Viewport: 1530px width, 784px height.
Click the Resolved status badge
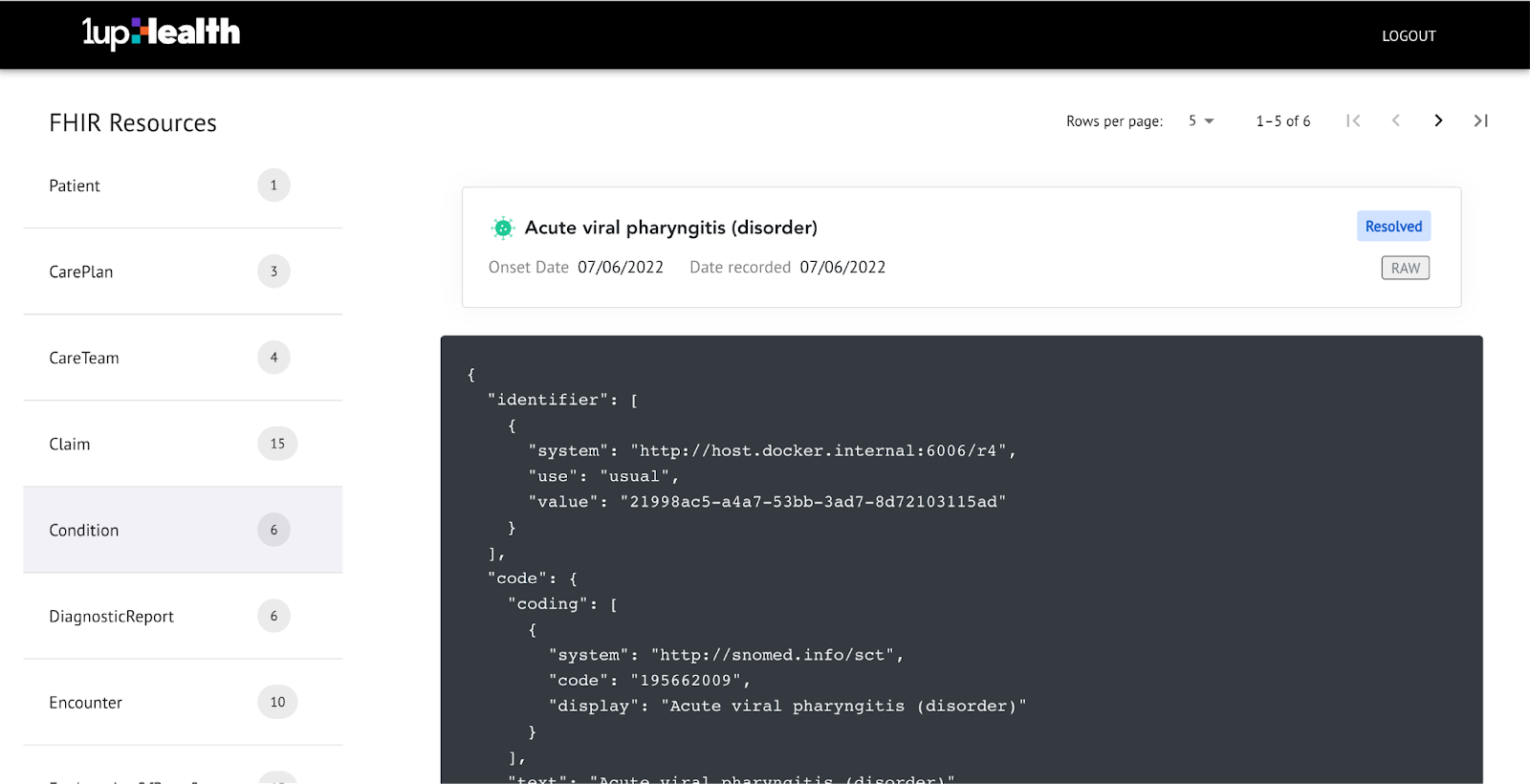tap(1393, 227)
